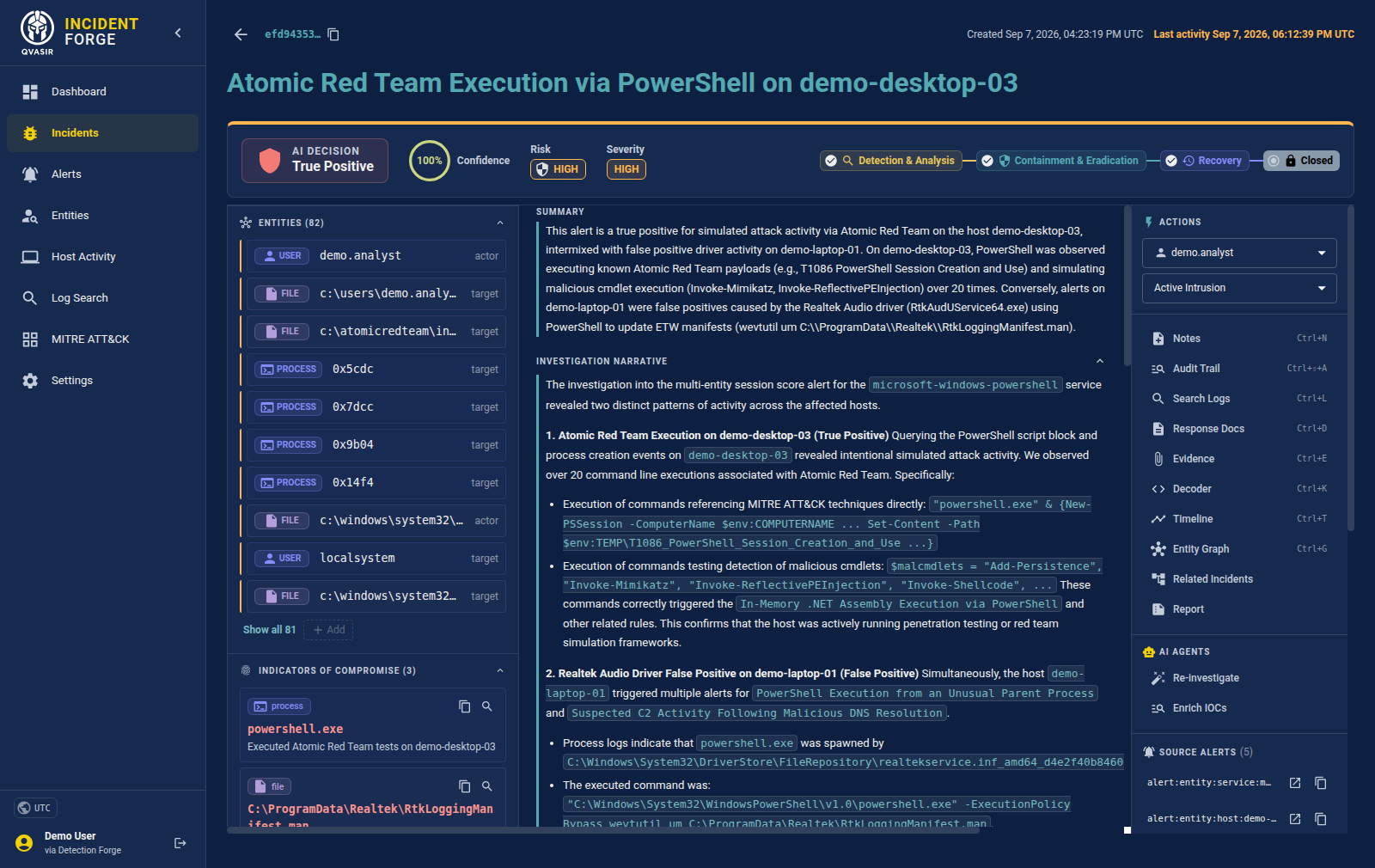Open Response Docs
The width and height of the screenshot is (1375, 868).
click(x=1238, y=429)
